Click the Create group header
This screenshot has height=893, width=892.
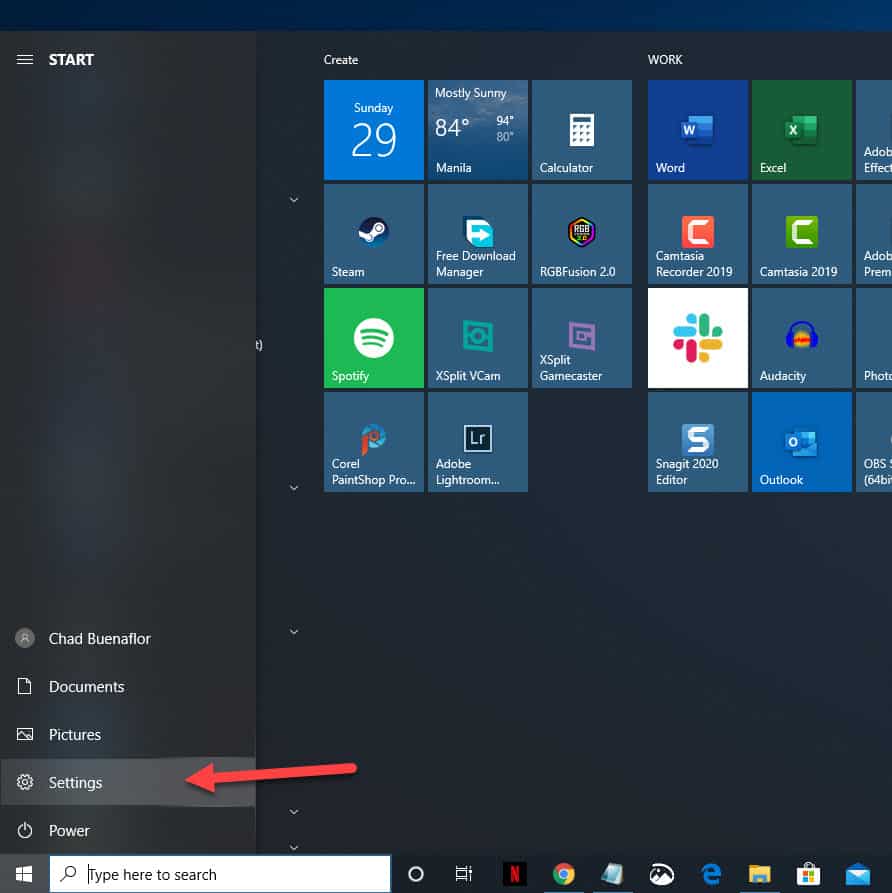click(341, 59)
